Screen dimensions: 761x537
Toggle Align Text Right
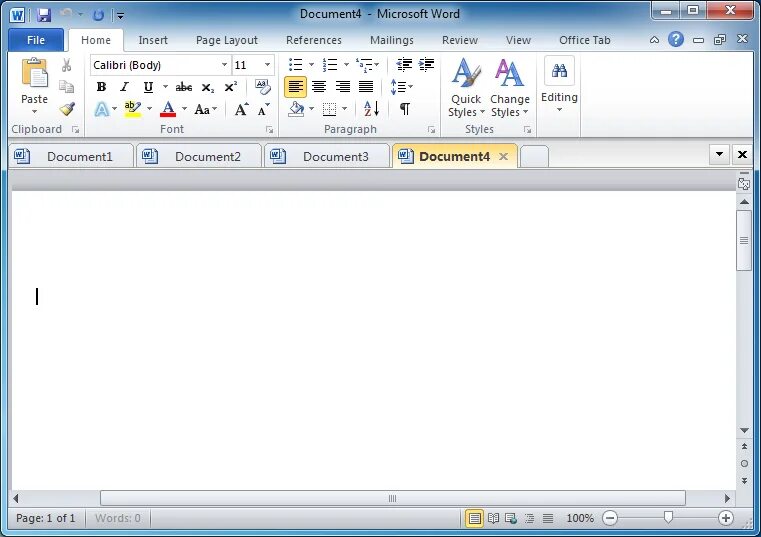coord(343,87)
